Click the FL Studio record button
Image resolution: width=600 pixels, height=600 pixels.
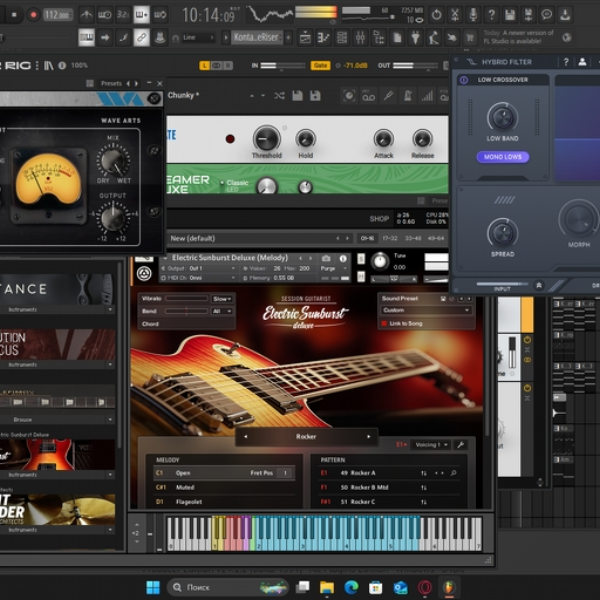[x=33, y=15]
